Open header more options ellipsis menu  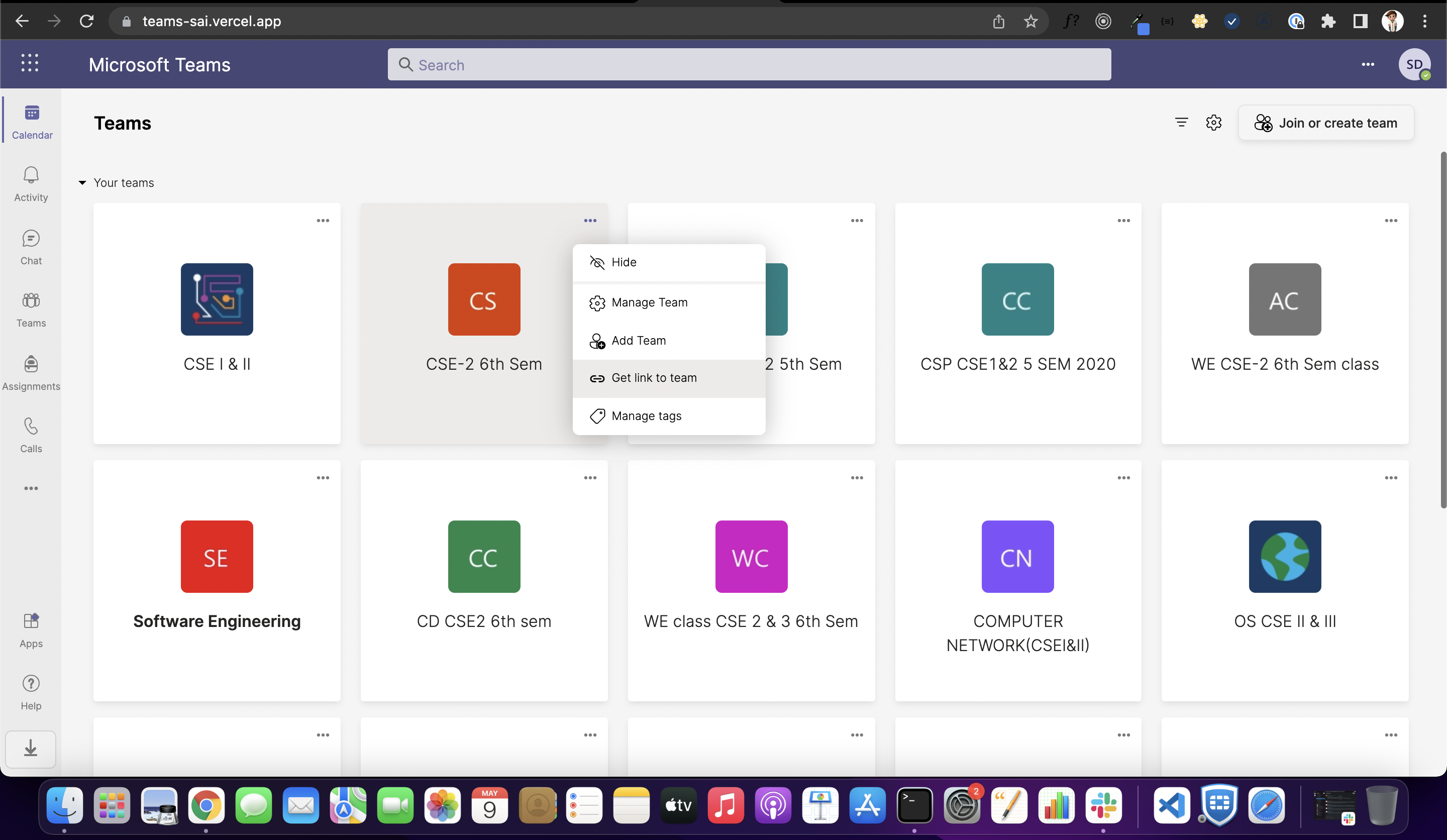[x=1368, y=64]
